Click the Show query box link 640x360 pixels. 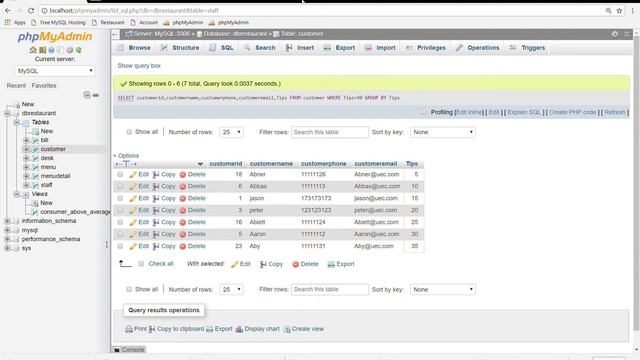139,66
